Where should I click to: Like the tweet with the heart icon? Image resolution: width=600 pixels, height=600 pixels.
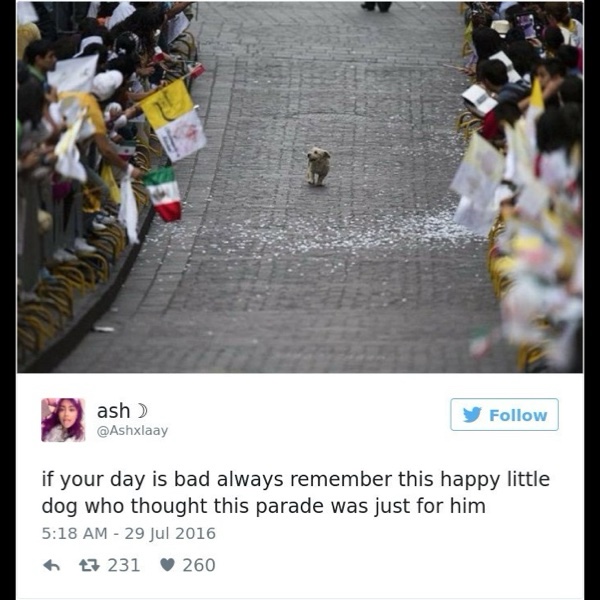pyautogui.click(x=167, y=565)
